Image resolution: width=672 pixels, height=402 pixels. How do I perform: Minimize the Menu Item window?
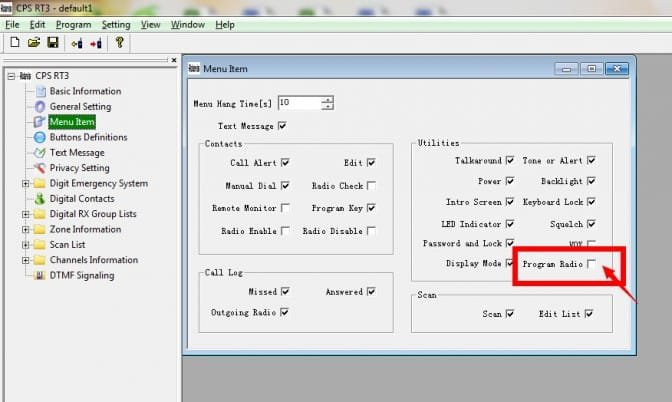(566, 69)
